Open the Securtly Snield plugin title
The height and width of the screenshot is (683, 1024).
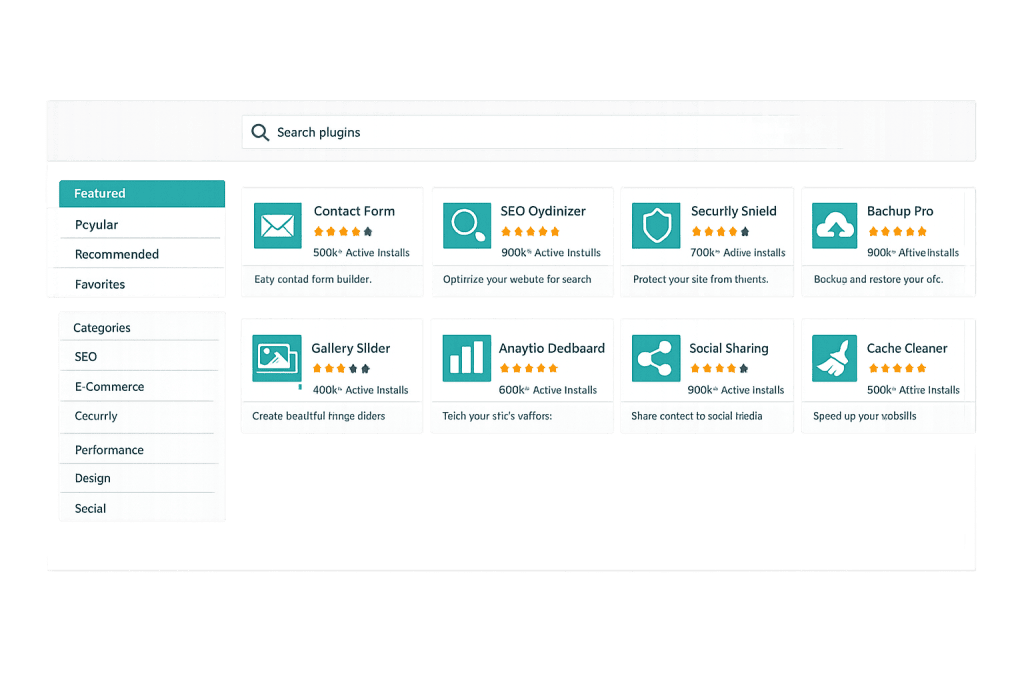tap(733, 211)
